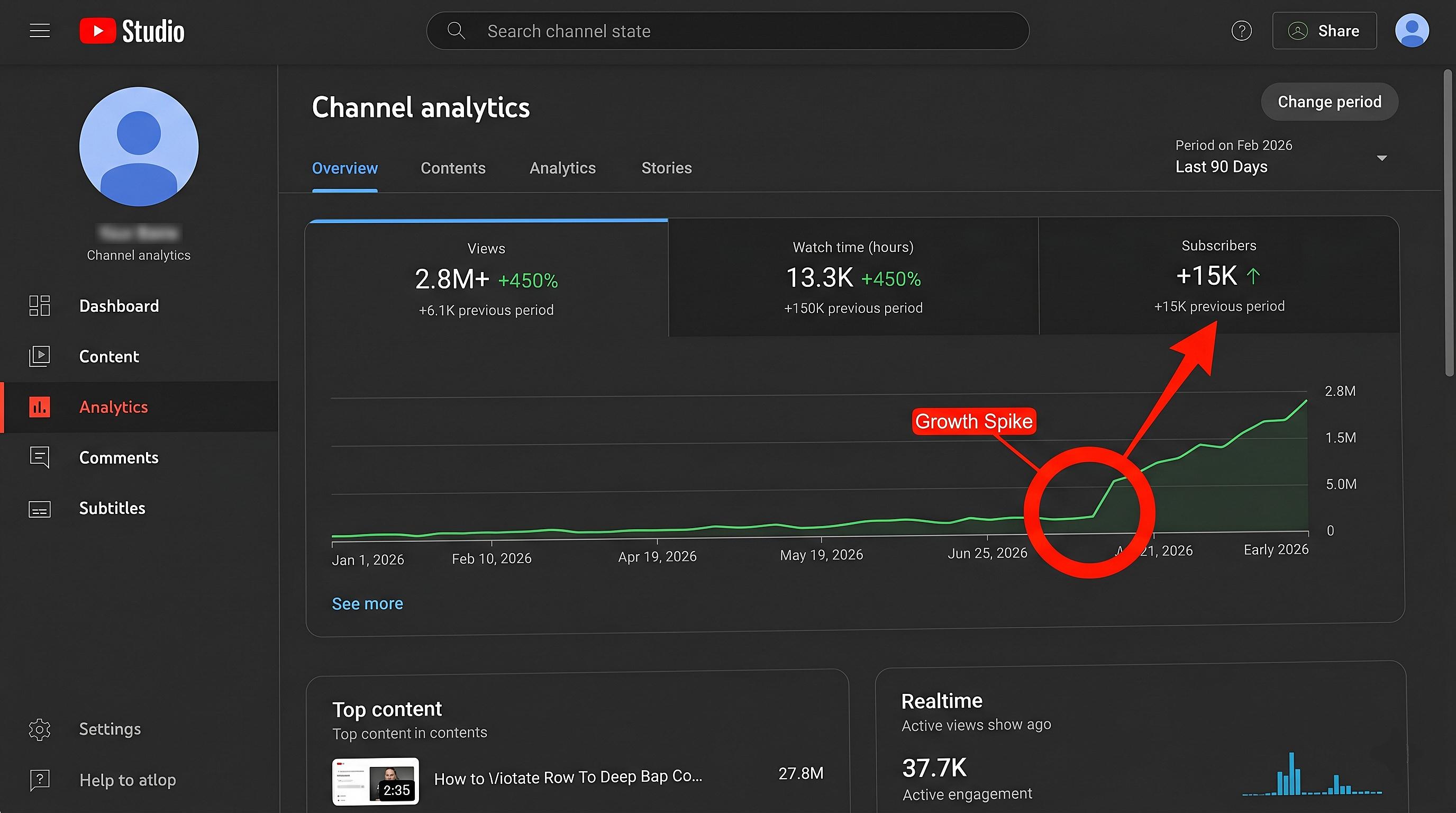
Task: Click the Apr 19, 2026 axis label
Action: tap(657, 557)
